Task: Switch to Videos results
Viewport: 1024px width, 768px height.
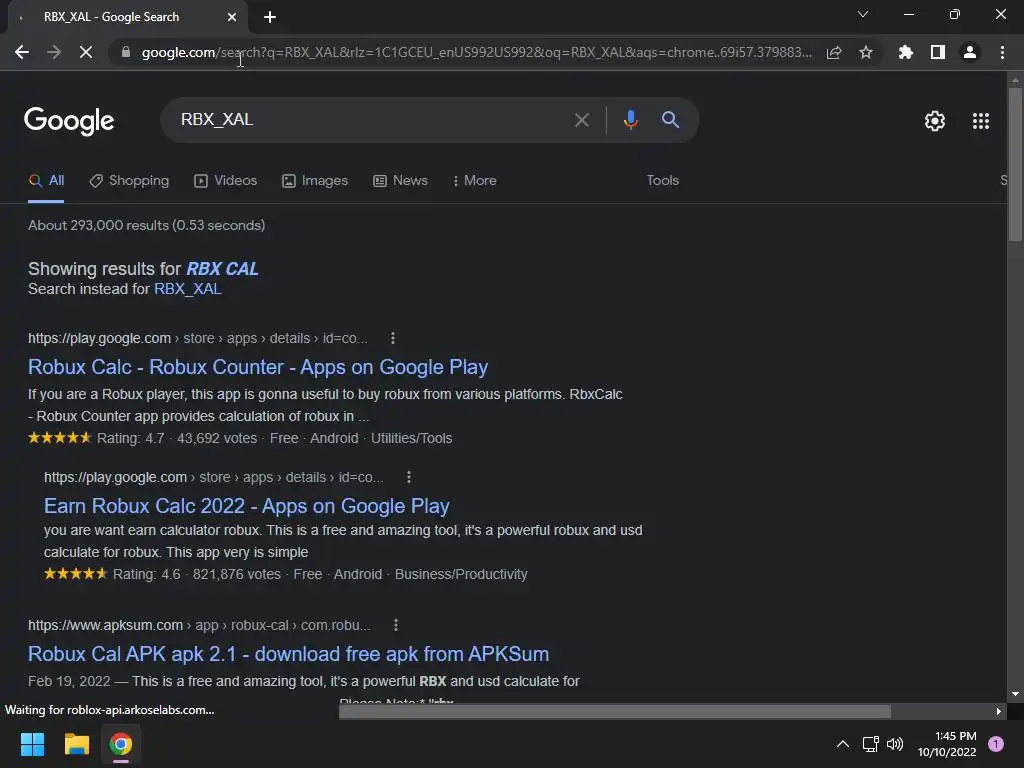Action: tap(226, 181)
